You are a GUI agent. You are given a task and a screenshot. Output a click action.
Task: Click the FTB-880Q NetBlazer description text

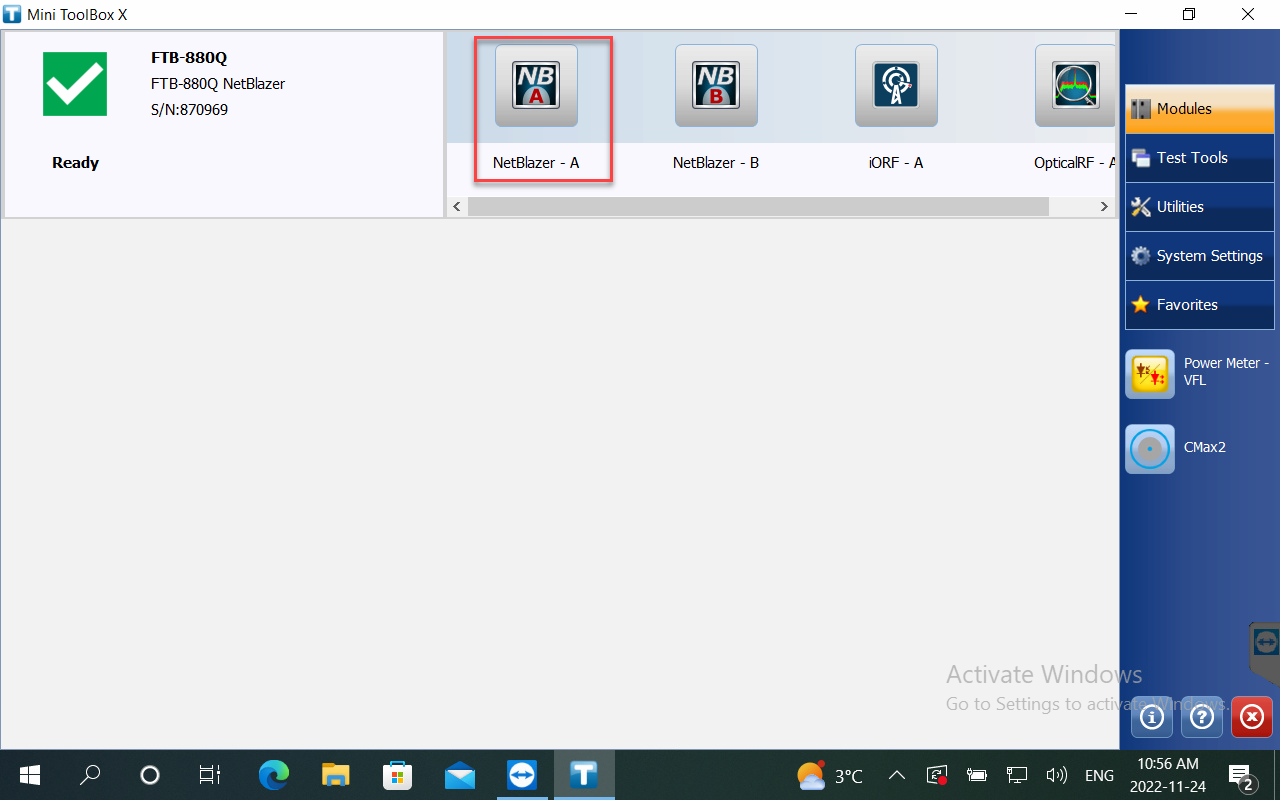[218, 84]
